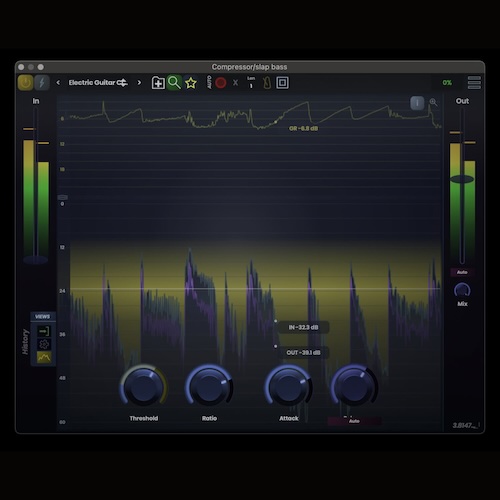500x500 pixels.
Task: Select the input arrow view icon
Action: (44, 331)
